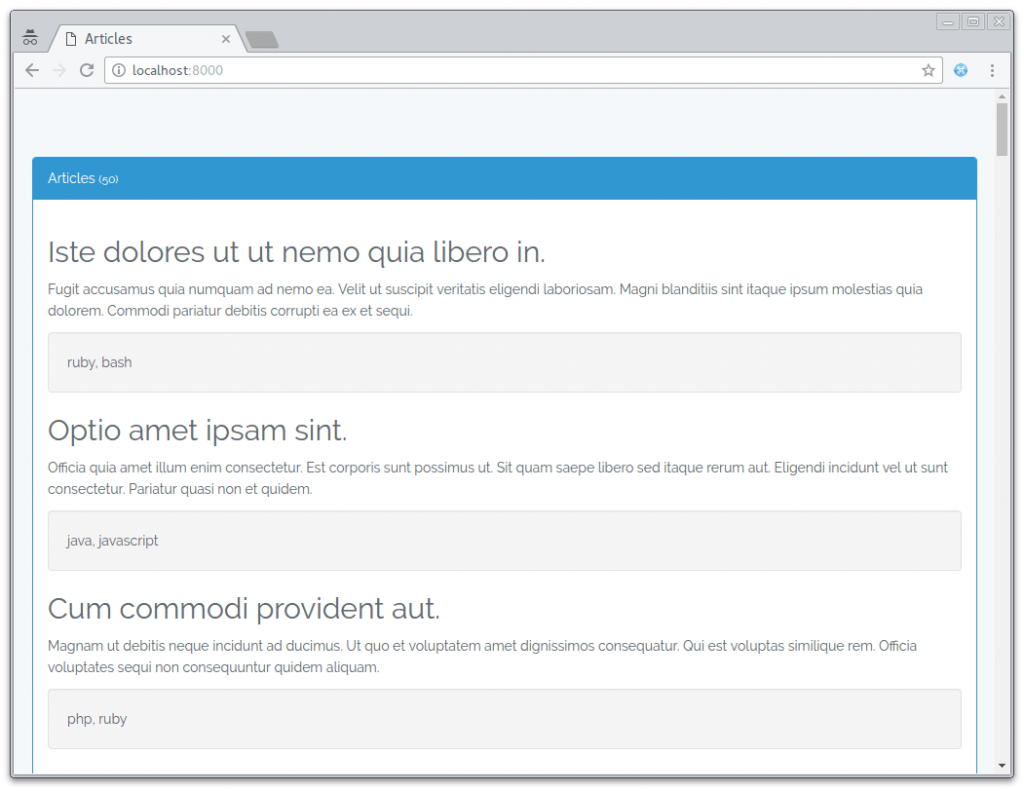The width and height of the screenshot is (1024, 791).
Task: Click heading 'Cum commodi provident aut.'
Action: [244, 609]
